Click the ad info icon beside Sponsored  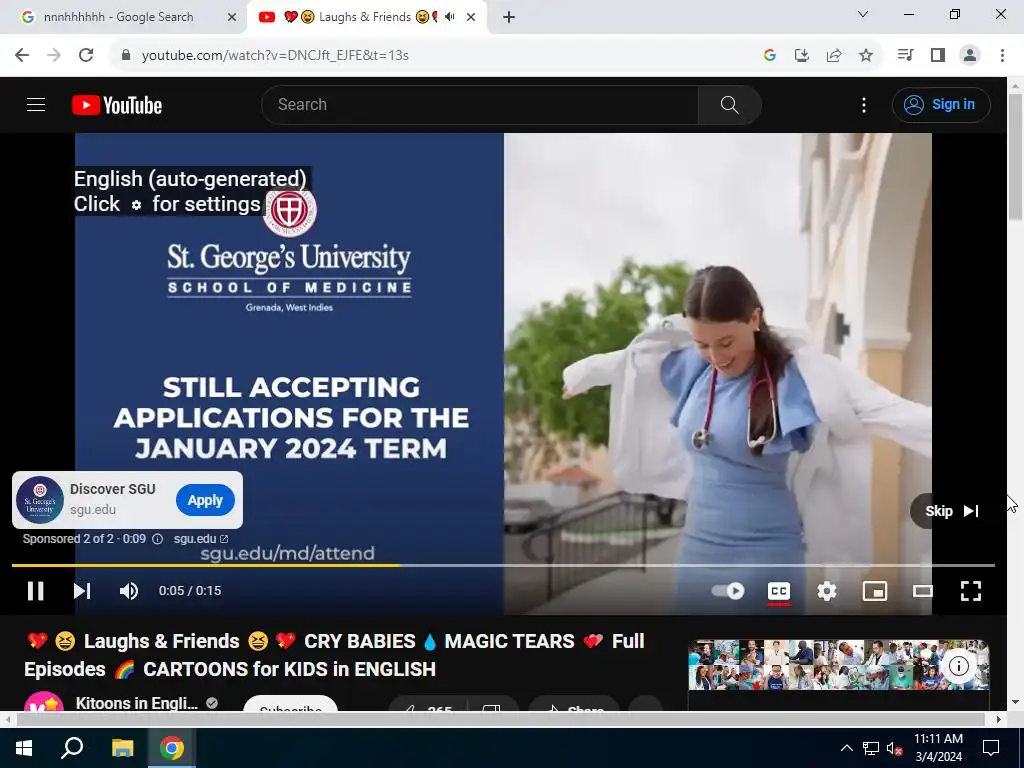(x=157, y=539)
